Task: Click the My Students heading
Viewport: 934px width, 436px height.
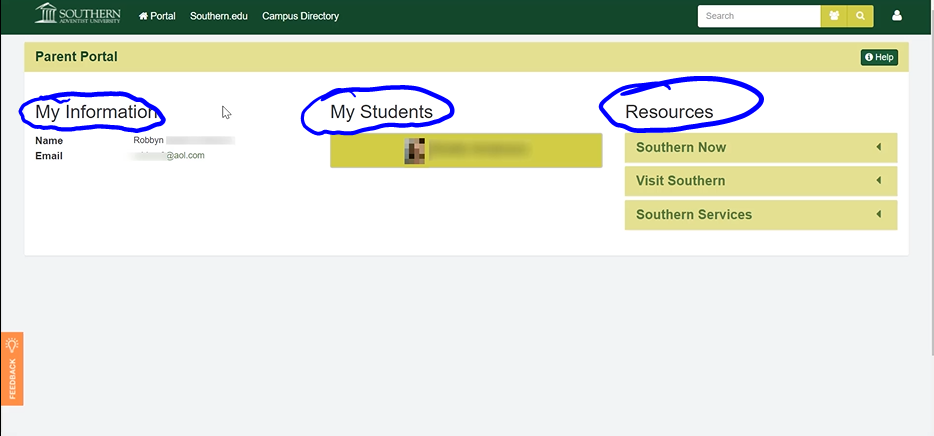Action: coord(381,112)
